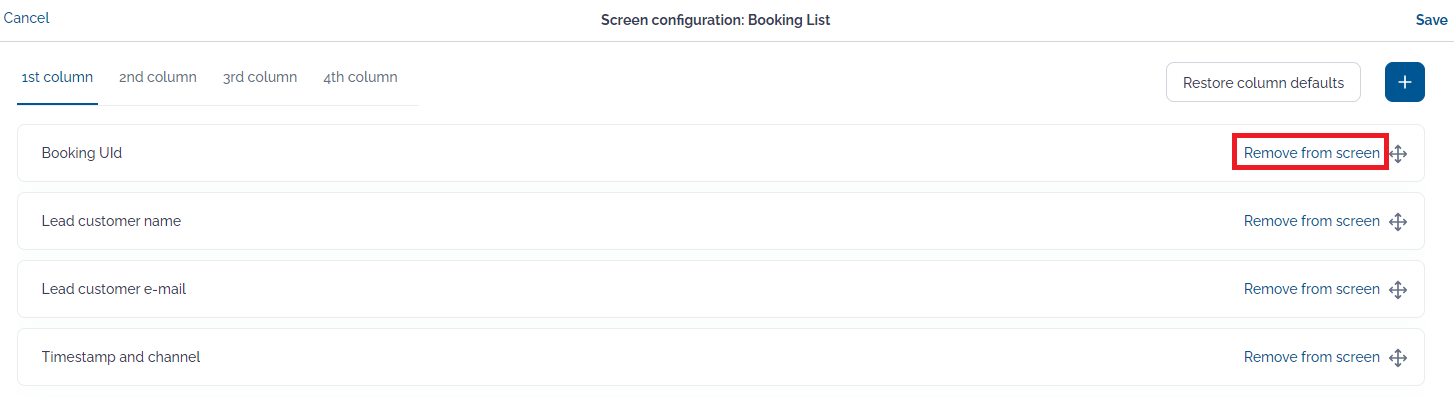Select the 4th column tab
1454x401 pixels.
(x=360, y=77)
